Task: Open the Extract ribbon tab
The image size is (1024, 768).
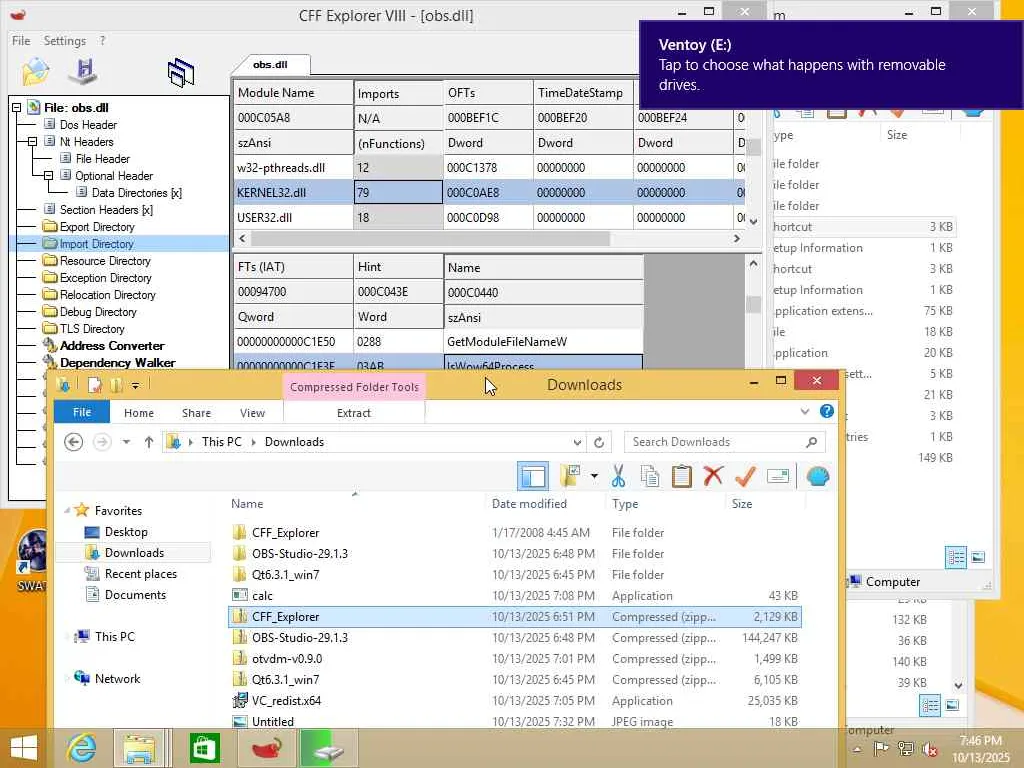Action: point(353,413)
